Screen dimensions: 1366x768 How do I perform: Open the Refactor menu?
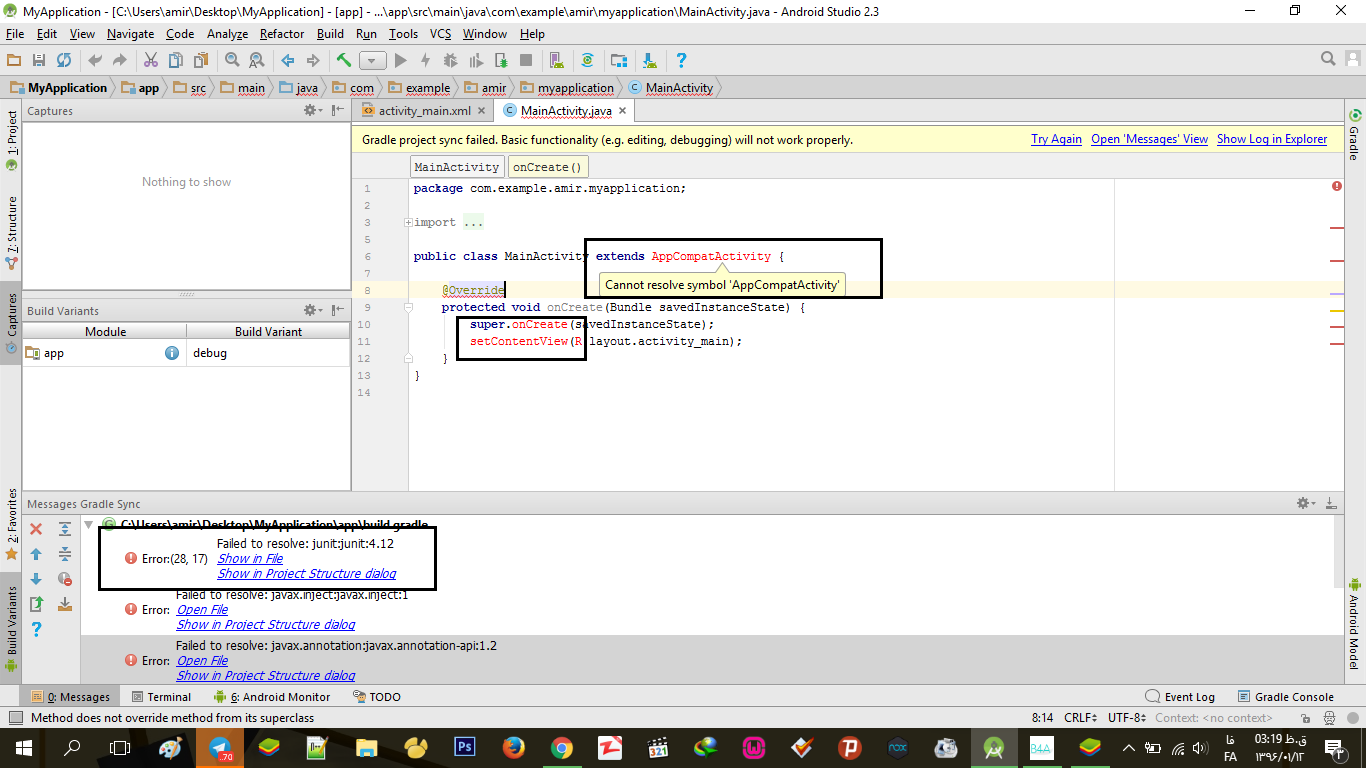[x=281, y=34]
